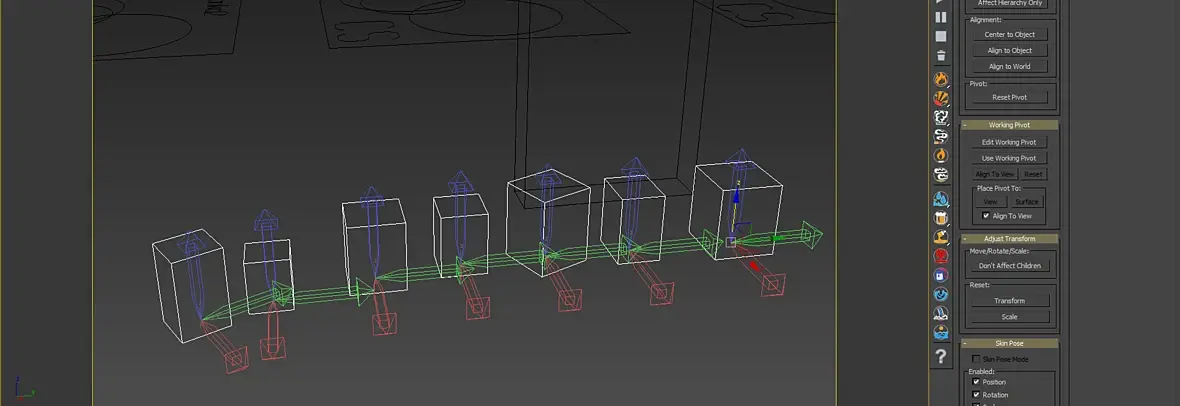Viewport: 1180px width, 406px height.
Task: Click the Reset button beside Align To View
Action: 1033,174
